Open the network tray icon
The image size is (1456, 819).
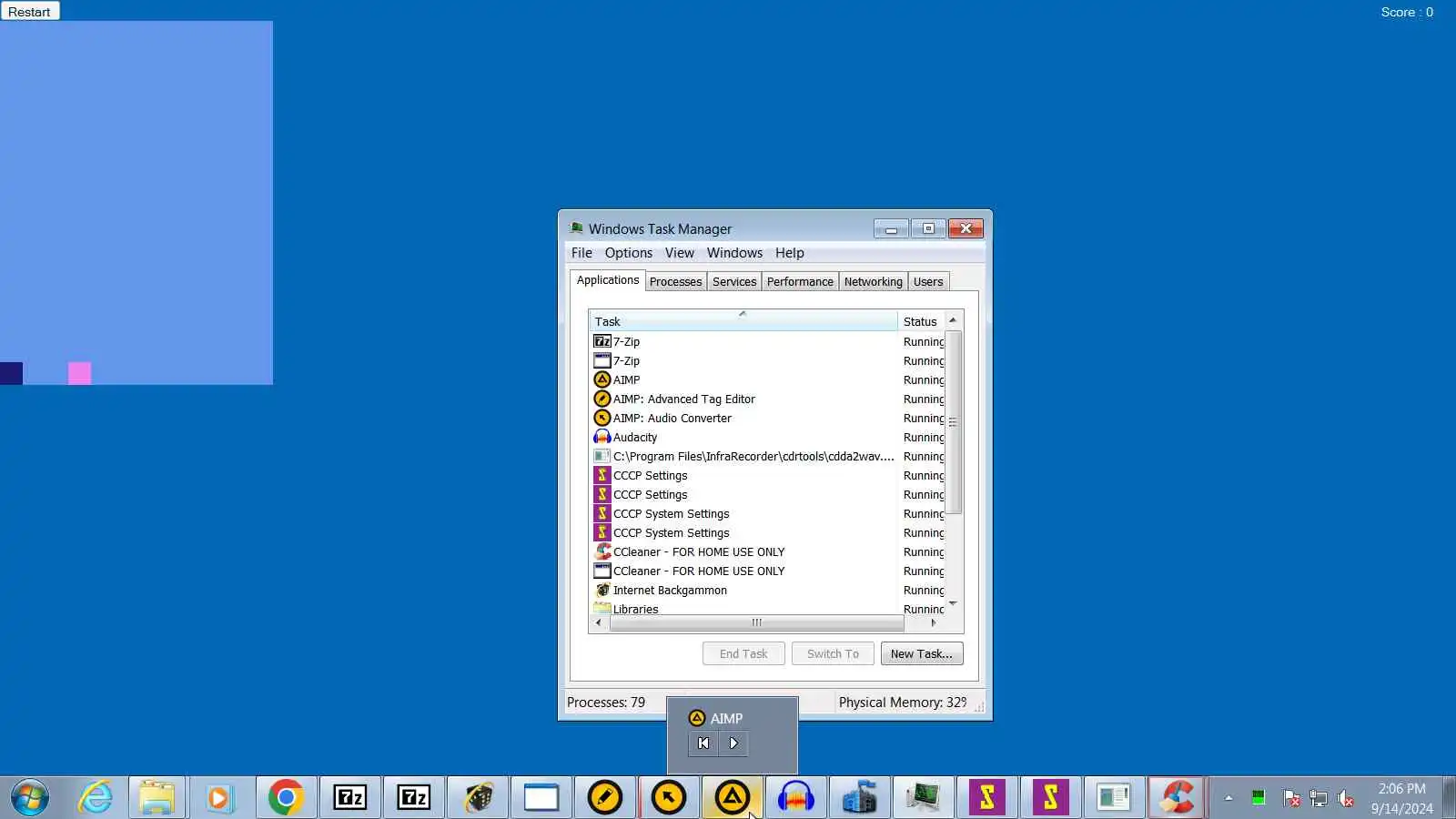click(1319, 799)
